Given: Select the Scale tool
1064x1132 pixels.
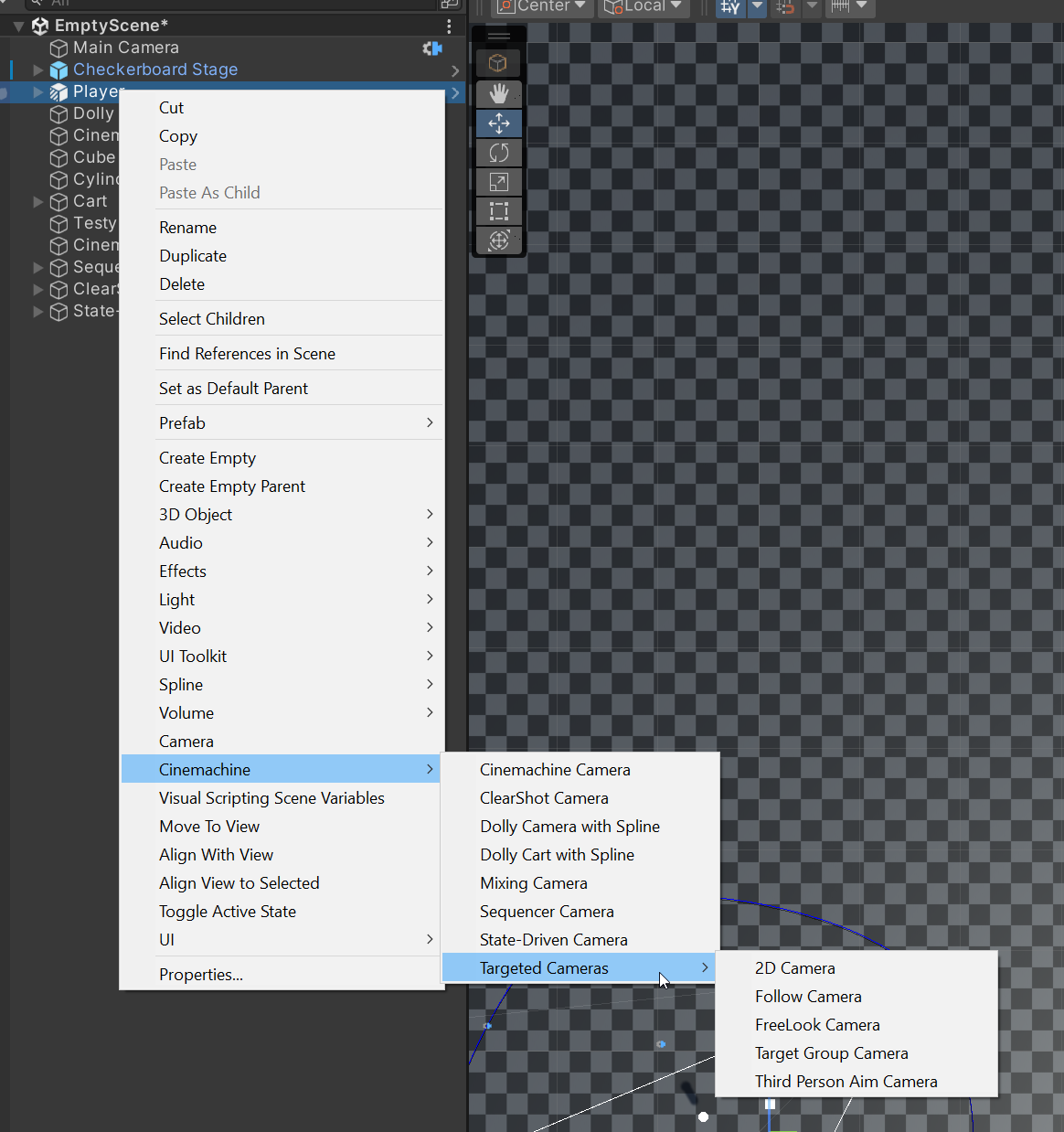Looking at the screenshot, I should (x=498, y=181).
